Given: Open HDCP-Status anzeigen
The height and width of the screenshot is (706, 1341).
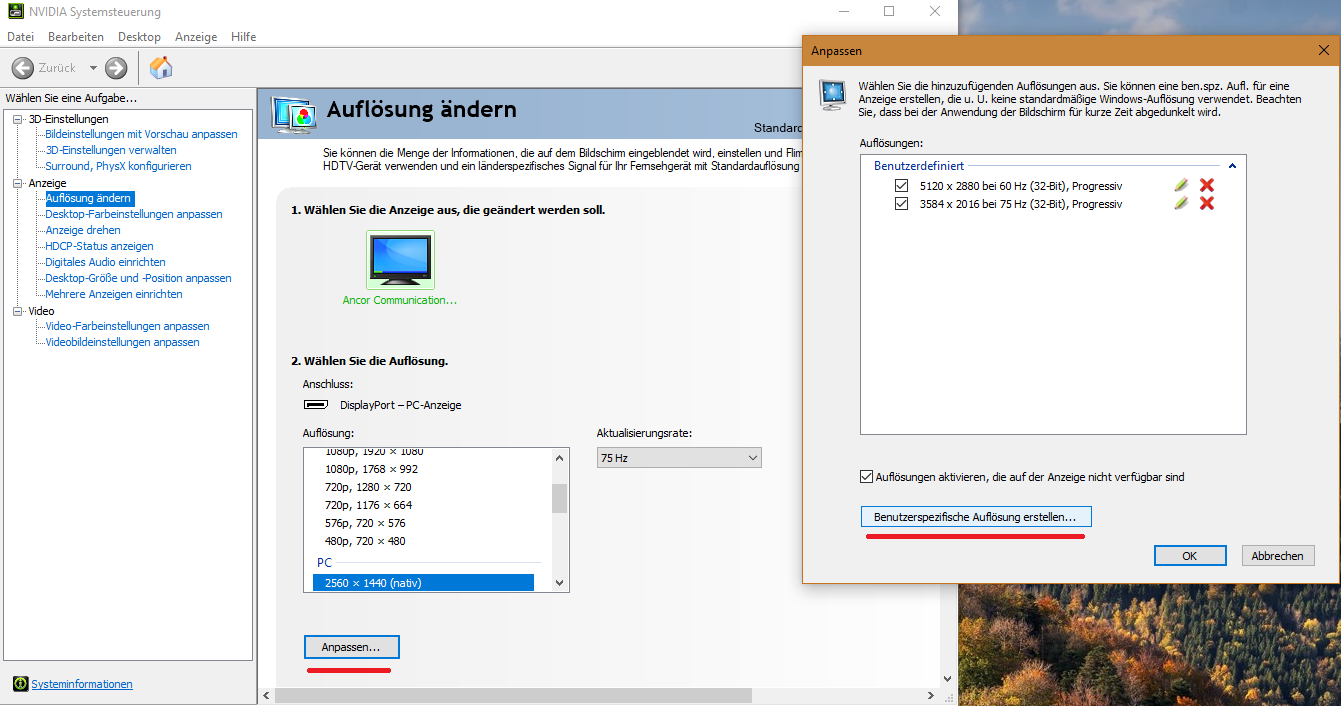Looking at the screenshot, I should [x=99, y=246].
